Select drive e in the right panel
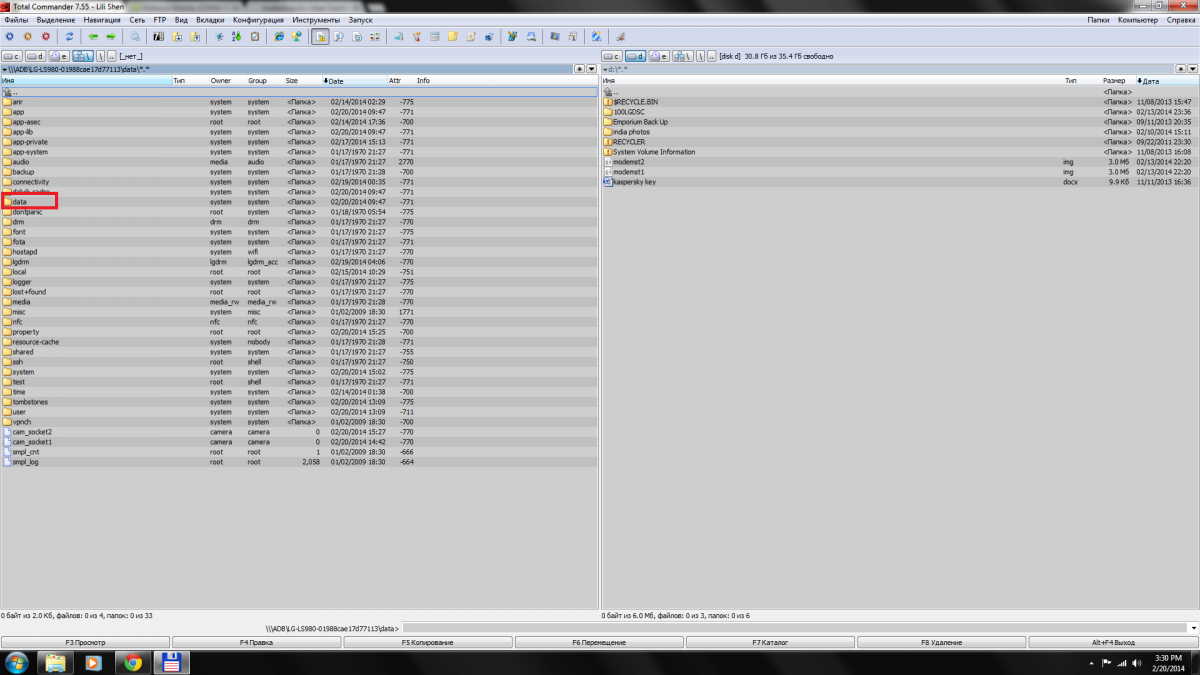The image size is (1200, 675). tap(660, 56)
